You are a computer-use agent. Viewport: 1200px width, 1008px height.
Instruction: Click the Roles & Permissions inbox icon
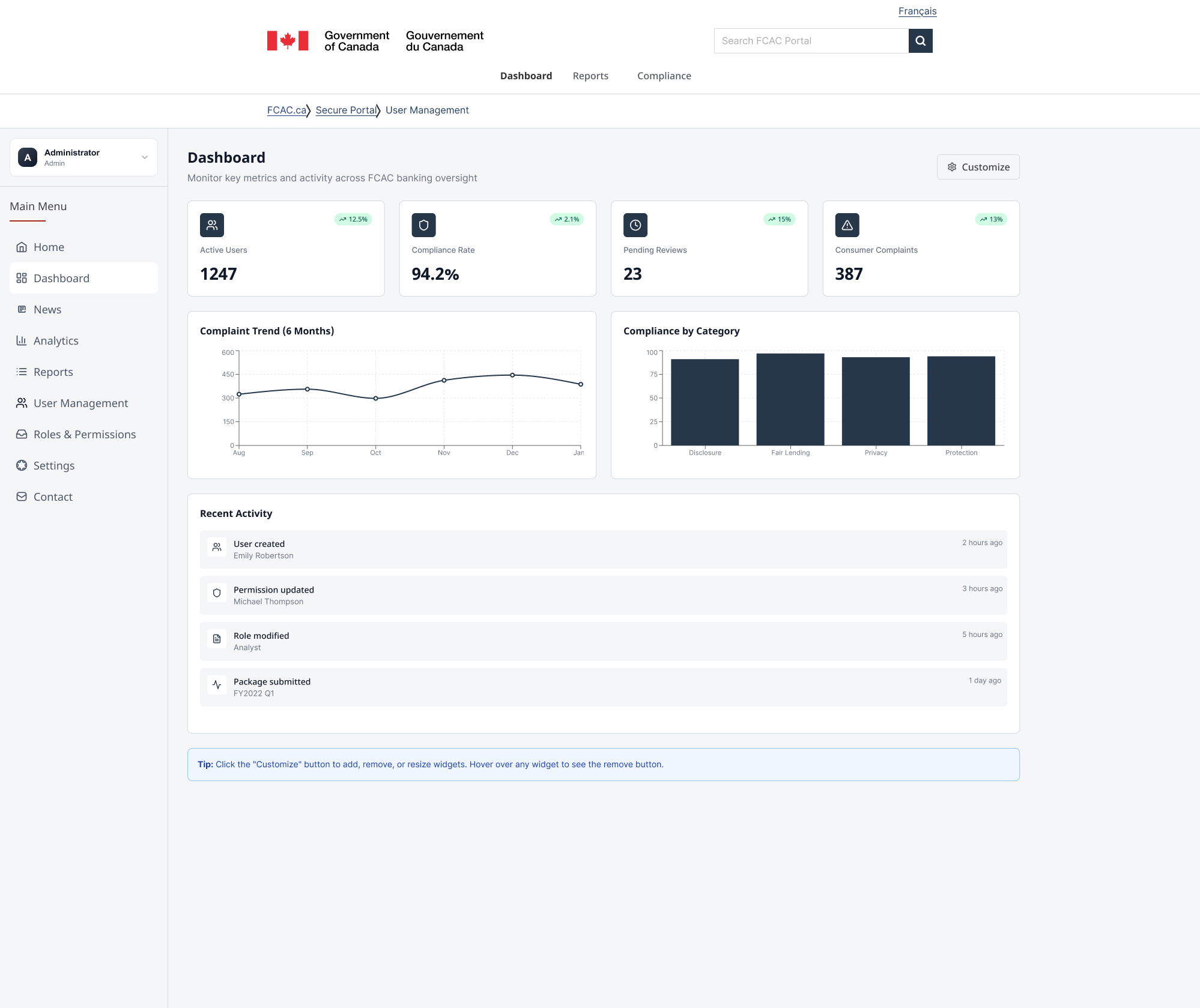22,434
